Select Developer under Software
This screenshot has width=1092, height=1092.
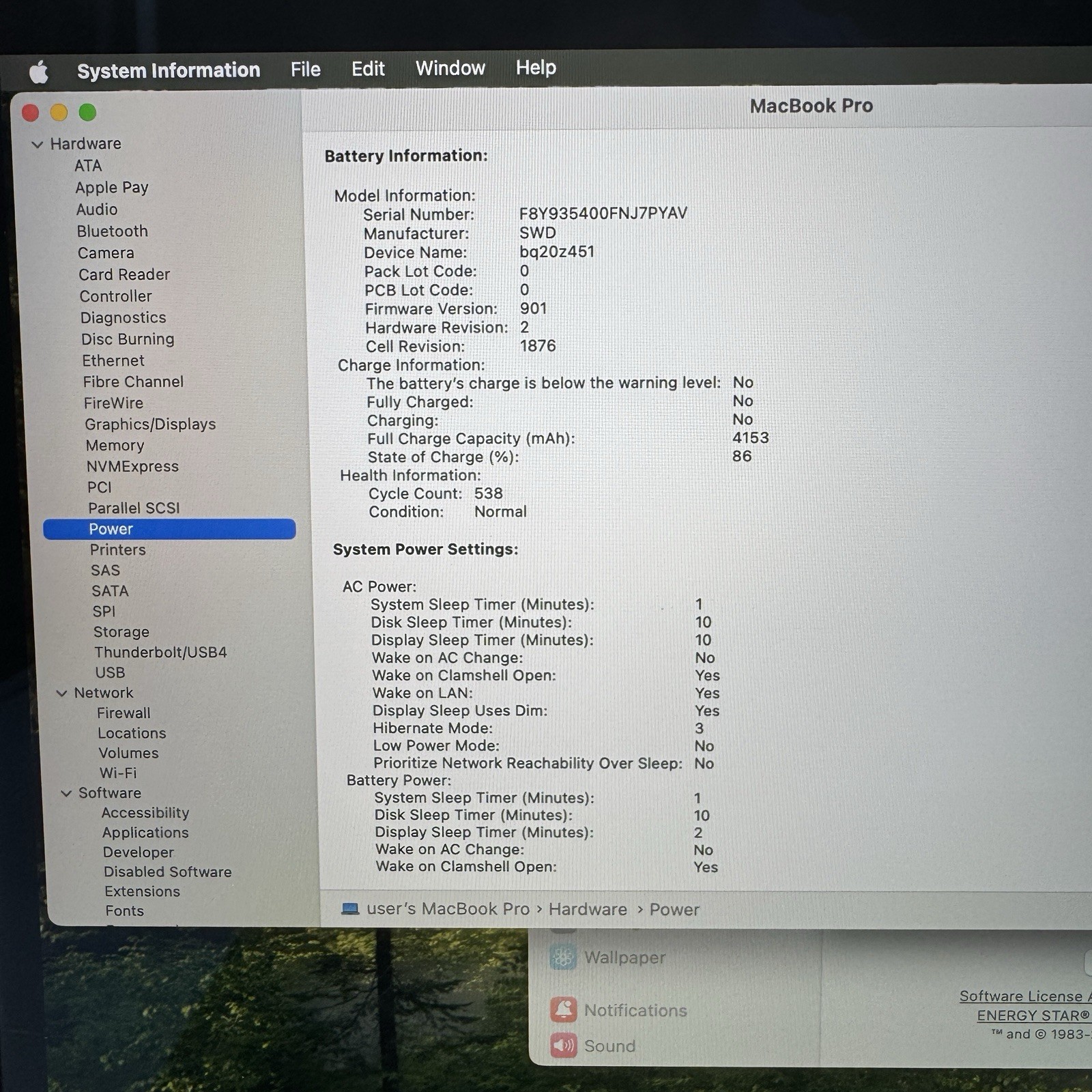(x=139, y=852)
